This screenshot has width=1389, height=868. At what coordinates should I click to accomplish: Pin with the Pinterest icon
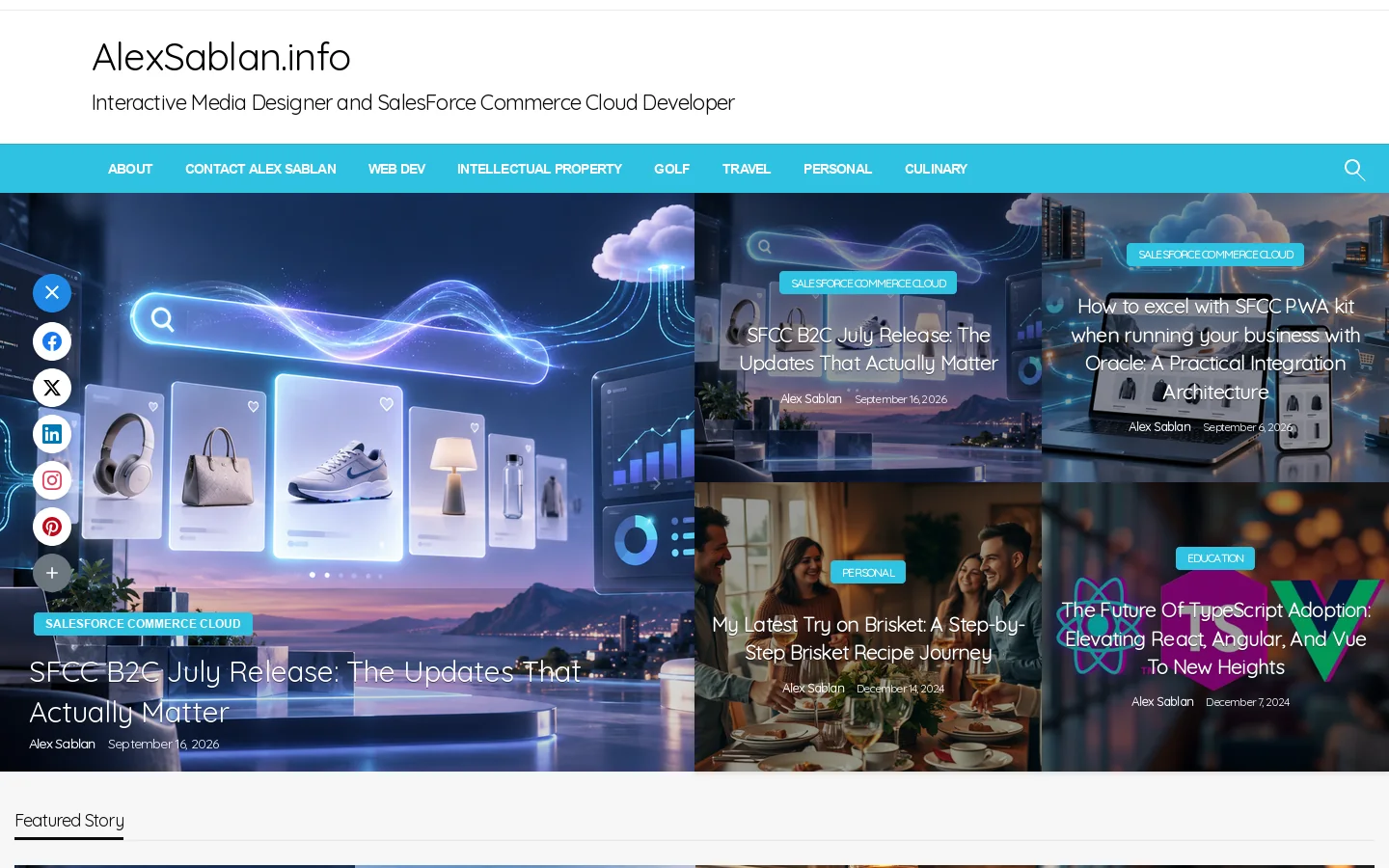[52, 527]
